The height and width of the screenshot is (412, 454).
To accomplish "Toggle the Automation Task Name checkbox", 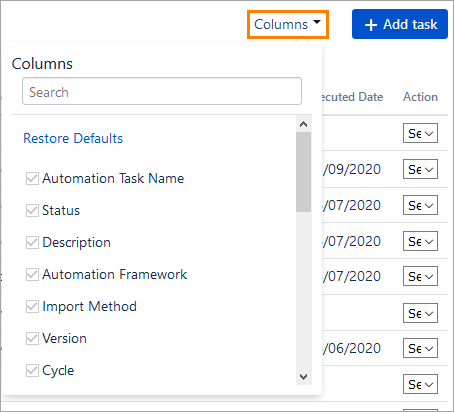I will point(32,178).
